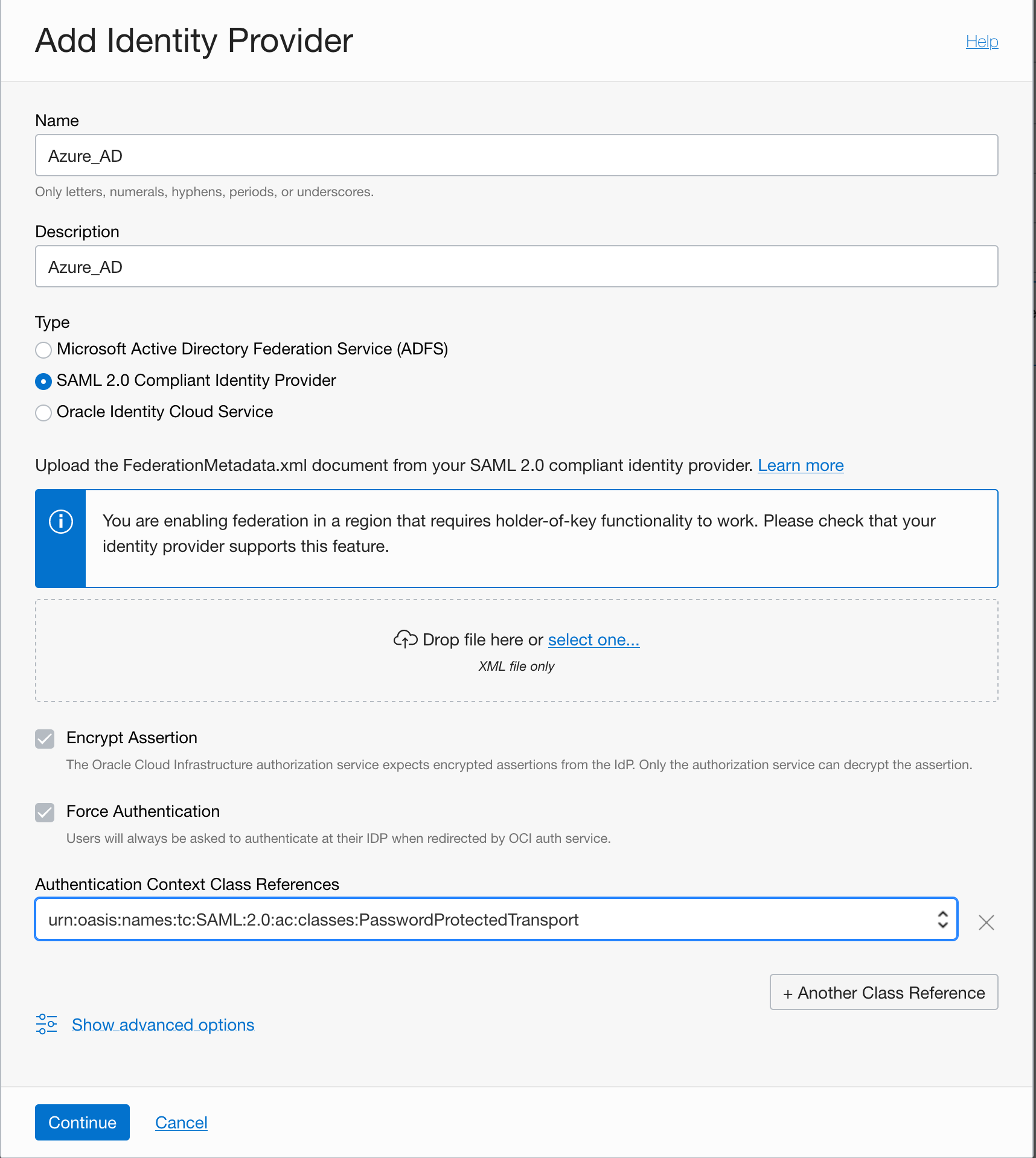Clear the class reference using the X icon
The height and width of the screenshot is (1158, 1036).
click(986, 922)
